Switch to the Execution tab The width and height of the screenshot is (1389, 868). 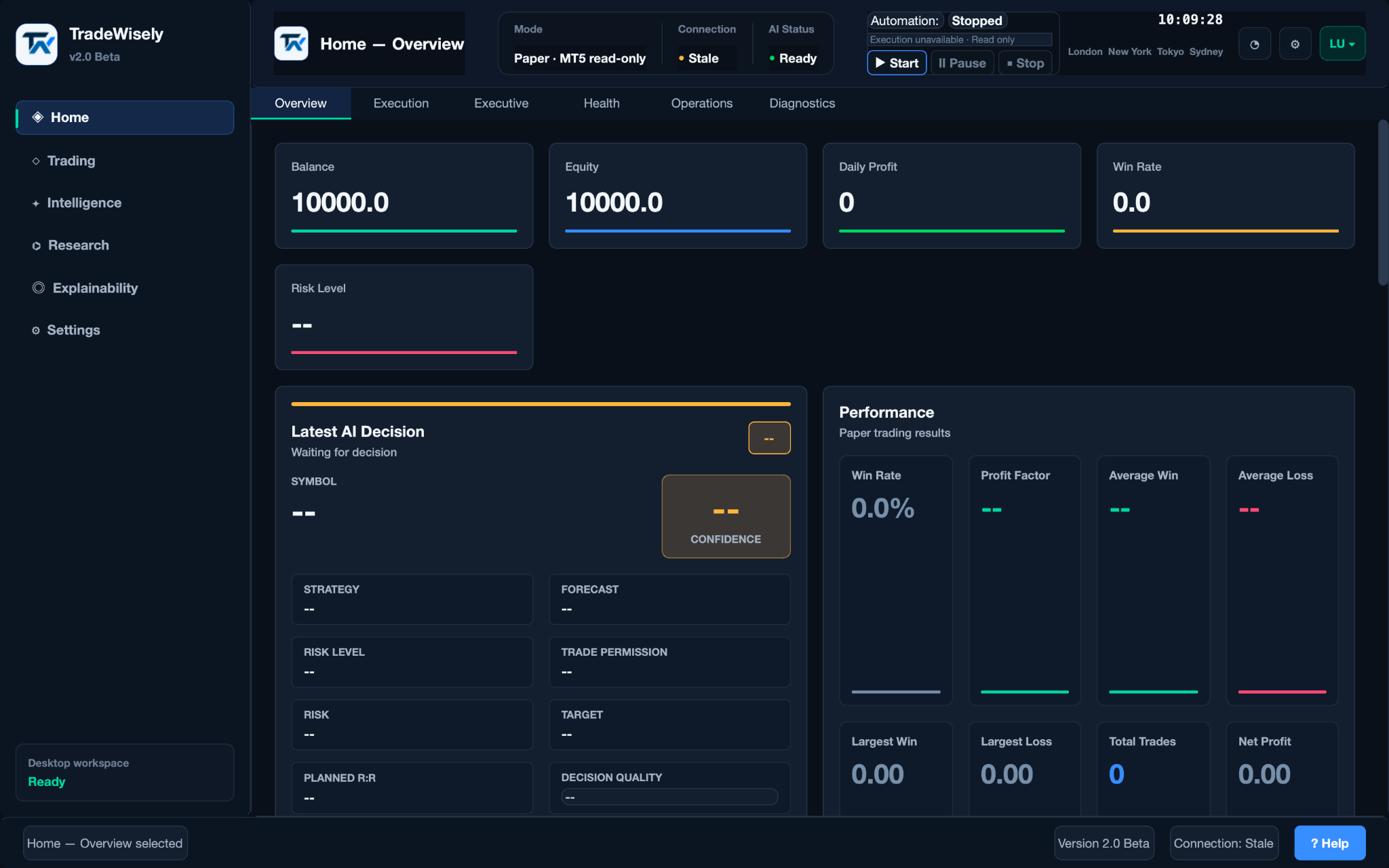[x=401, y=103]
